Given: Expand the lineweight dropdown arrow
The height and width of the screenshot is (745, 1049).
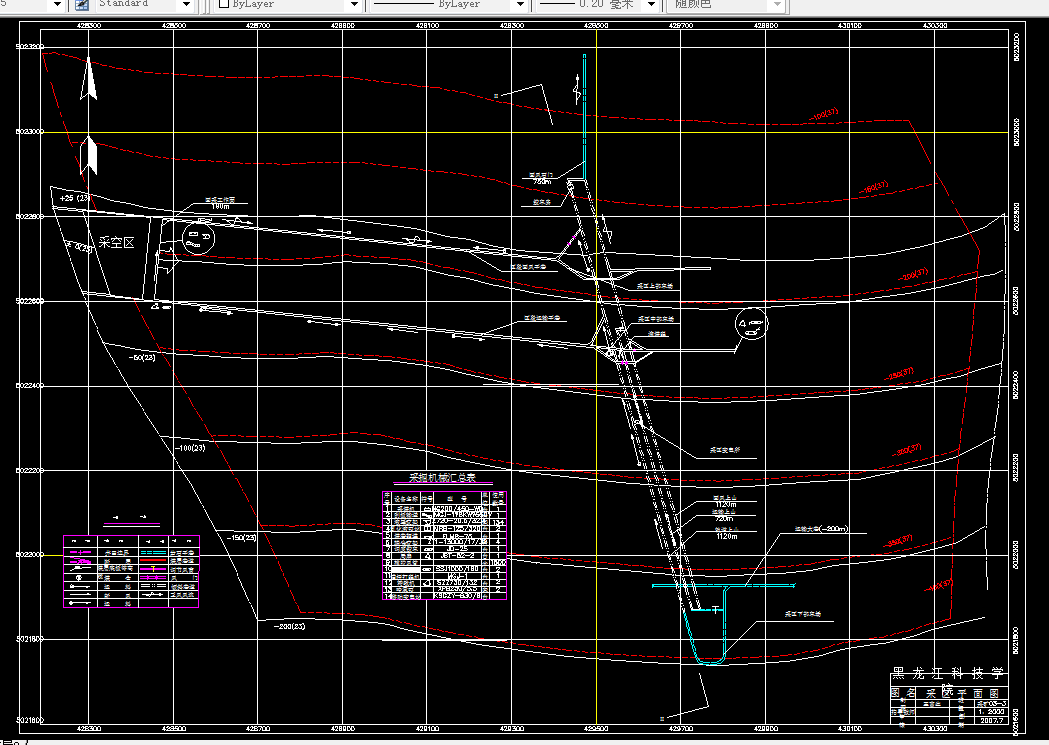Looking at the screenshot, I should coord(651,5).
